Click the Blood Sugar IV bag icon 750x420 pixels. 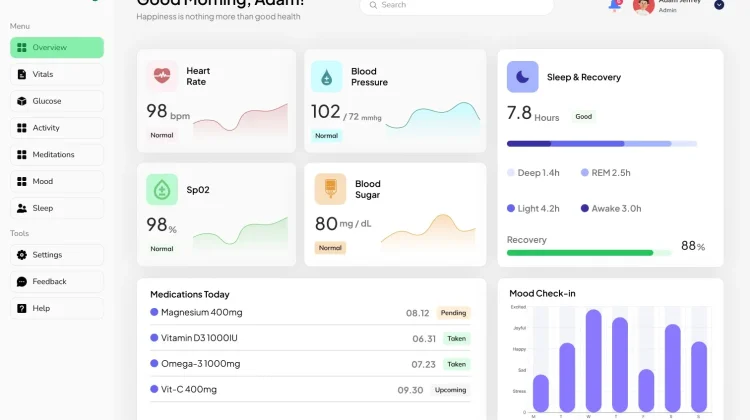tap(330, 189)
